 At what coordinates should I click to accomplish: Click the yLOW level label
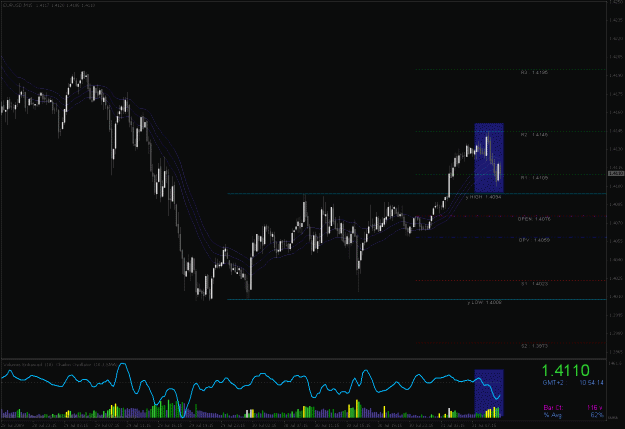point(484,303)
